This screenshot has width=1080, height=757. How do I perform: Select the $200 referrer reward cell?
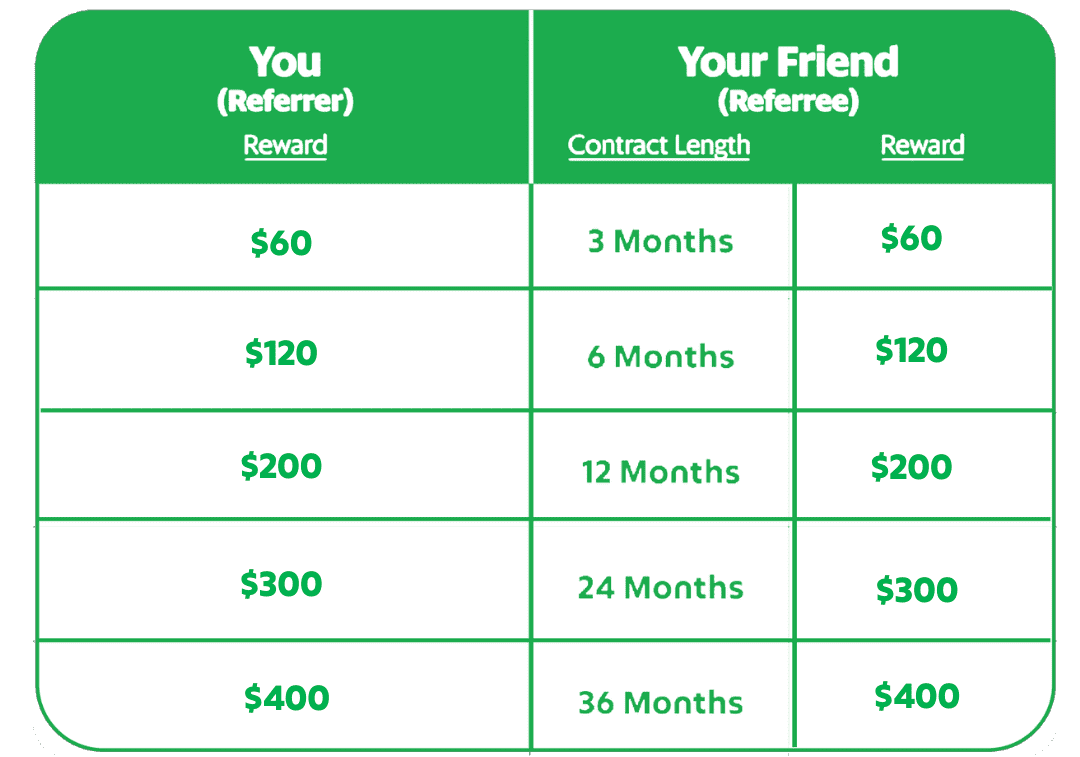click(281, 466)
